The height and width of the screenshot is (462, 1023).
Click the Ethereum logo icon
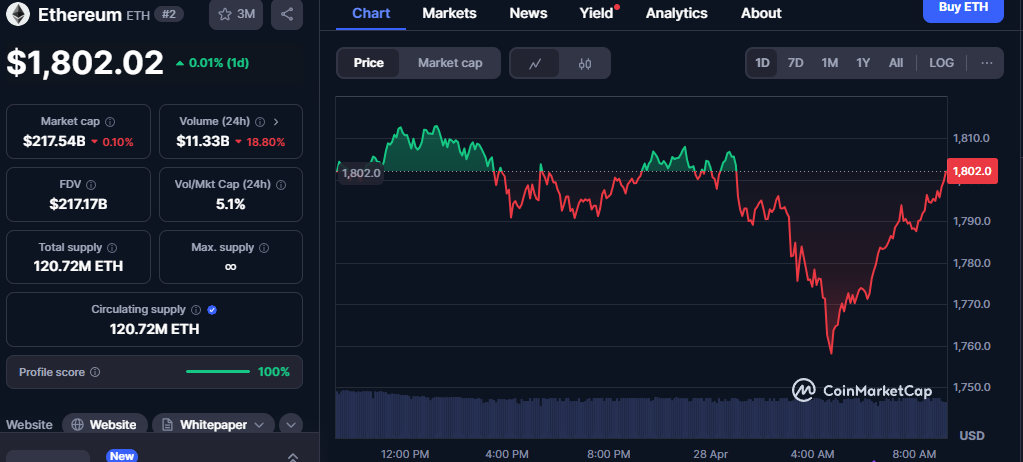coord(18,14)
